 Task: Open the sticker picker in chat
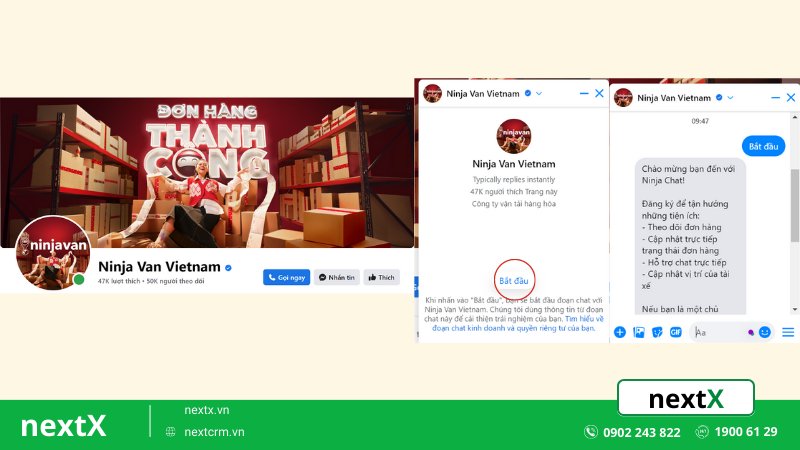click(657, 332)
